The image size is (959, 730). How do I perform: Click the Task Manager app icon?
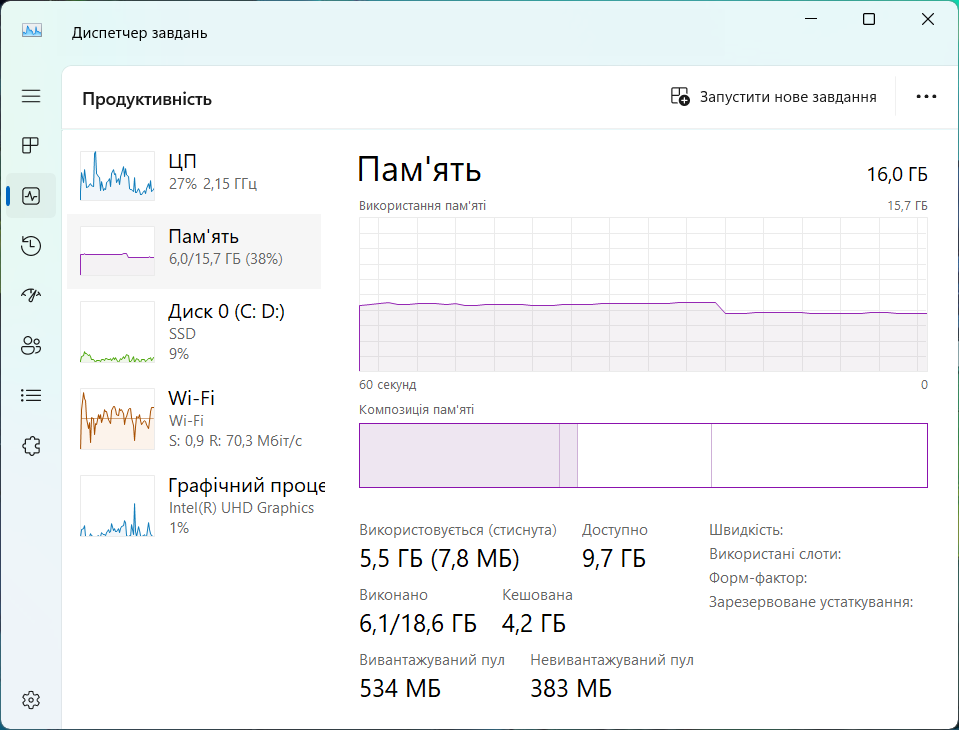pyautogui.click(x=33, y=32)
